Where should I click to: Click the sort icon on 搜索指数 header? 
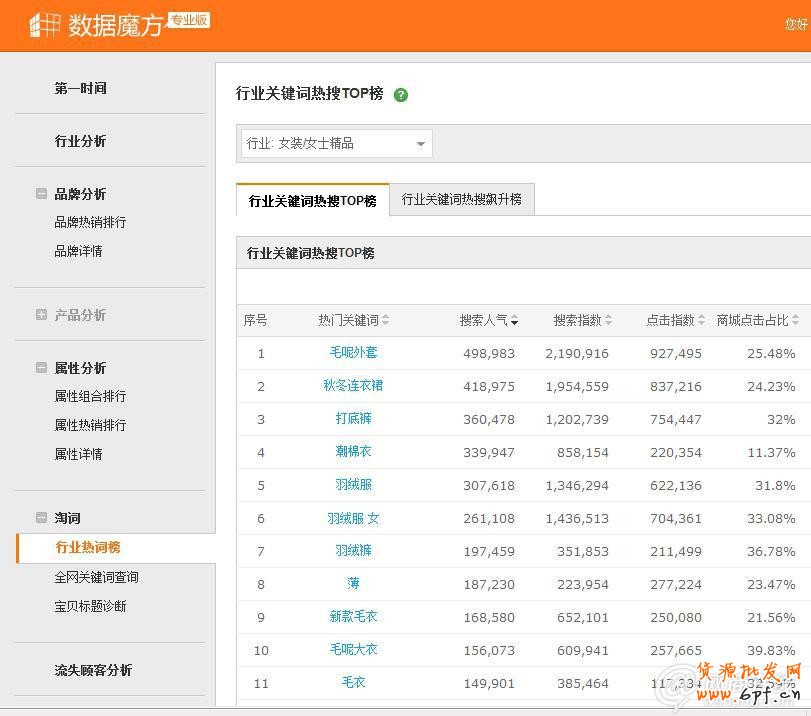coord(610,320)
